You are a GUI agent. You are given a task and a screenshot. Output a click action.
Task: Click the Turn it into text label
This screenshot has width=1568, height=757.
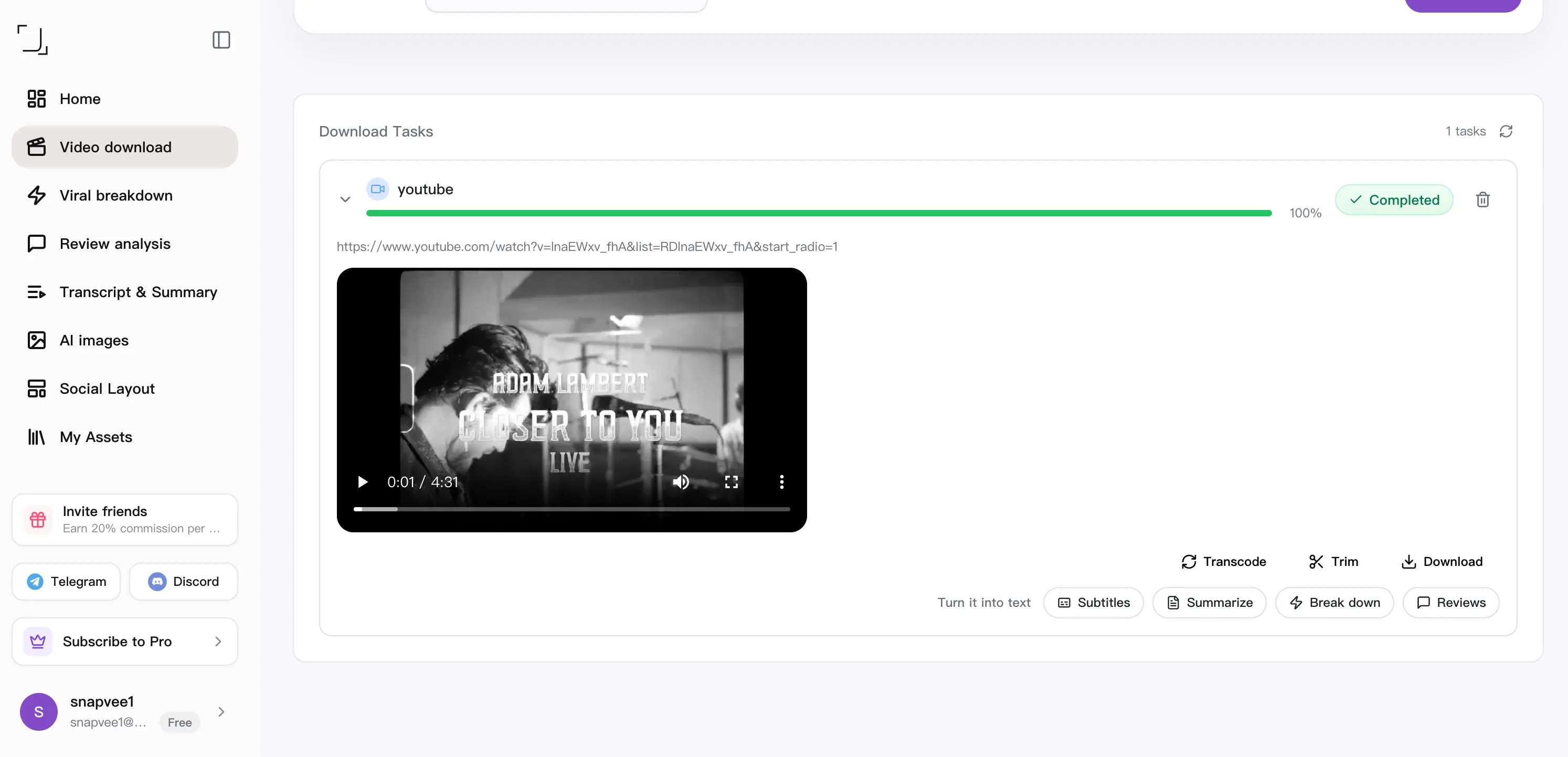(983, 602)
